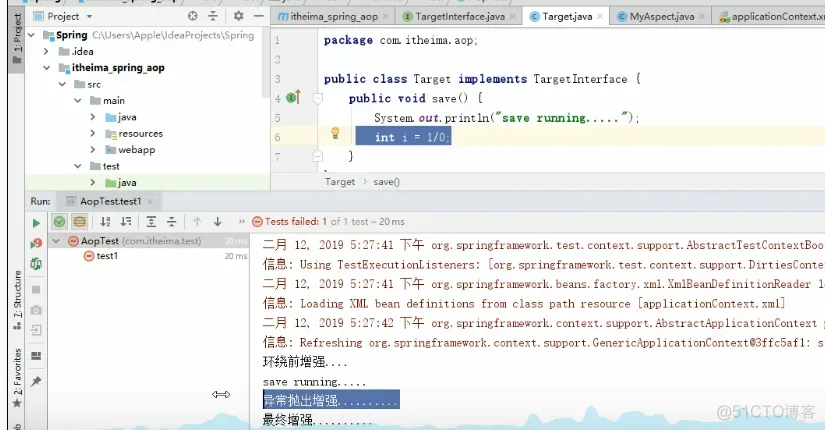Collapse the src folder

tap(62, 84)
